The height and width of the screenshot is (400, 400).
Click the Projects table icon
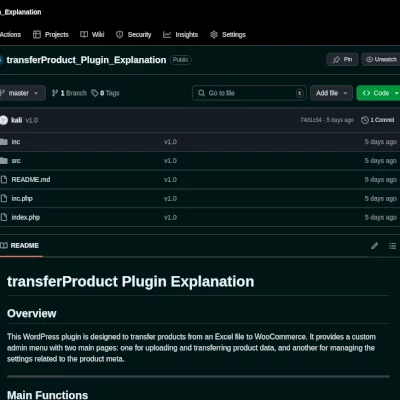[37, 35]
